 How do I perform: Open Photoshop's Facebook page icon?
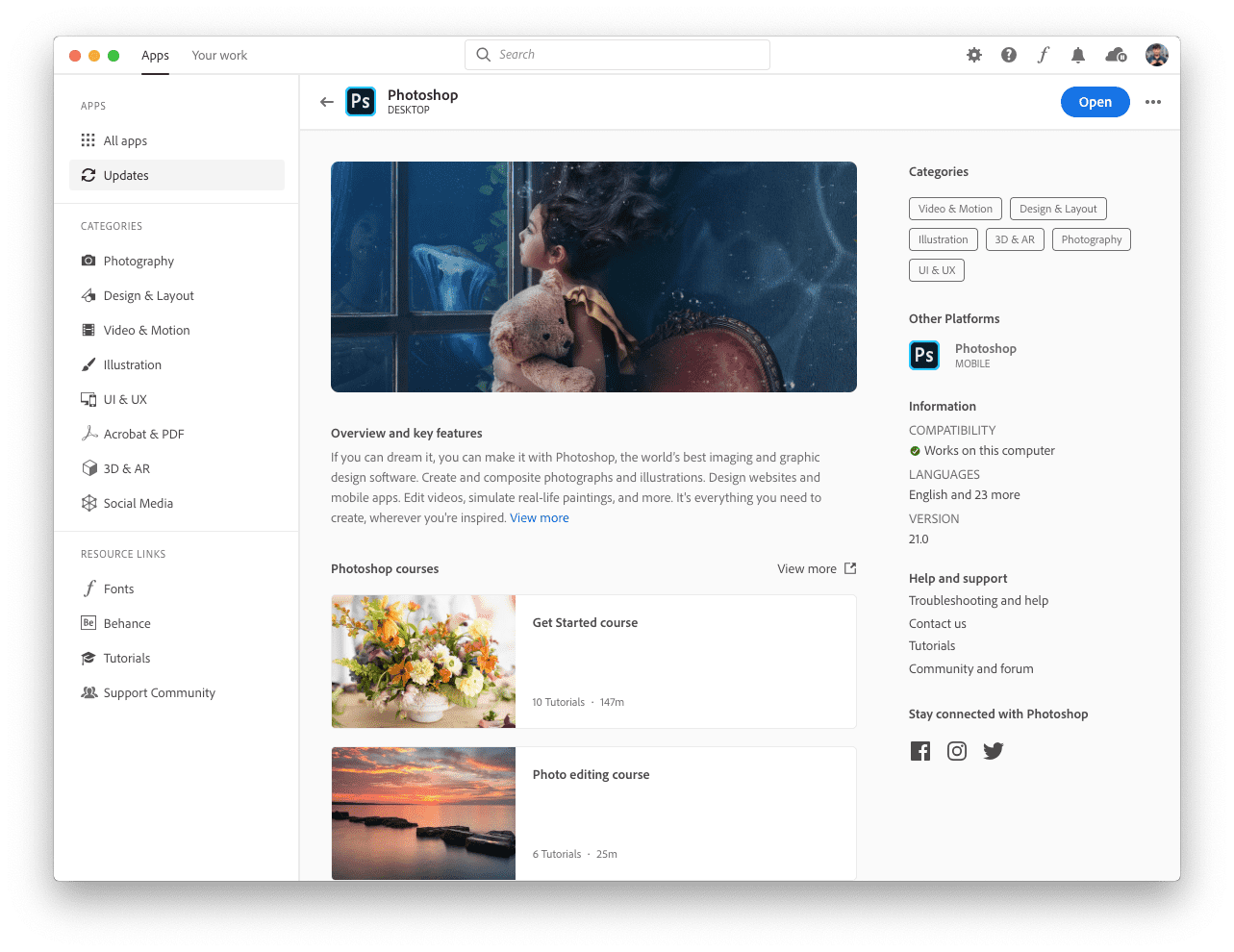tap(920, 751)
